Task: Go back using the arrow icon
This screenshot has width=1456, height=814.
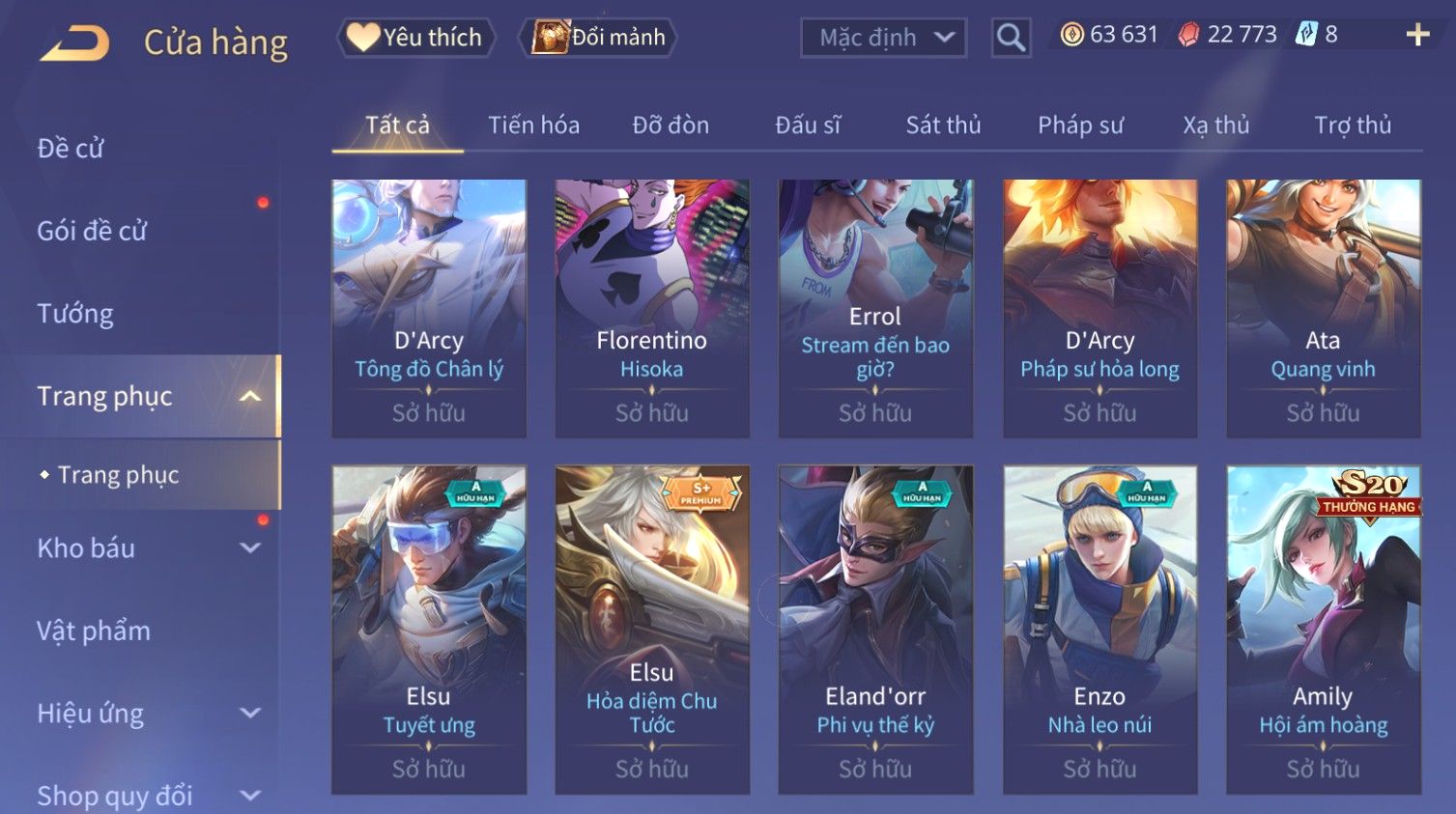Action: coord(74,42)
